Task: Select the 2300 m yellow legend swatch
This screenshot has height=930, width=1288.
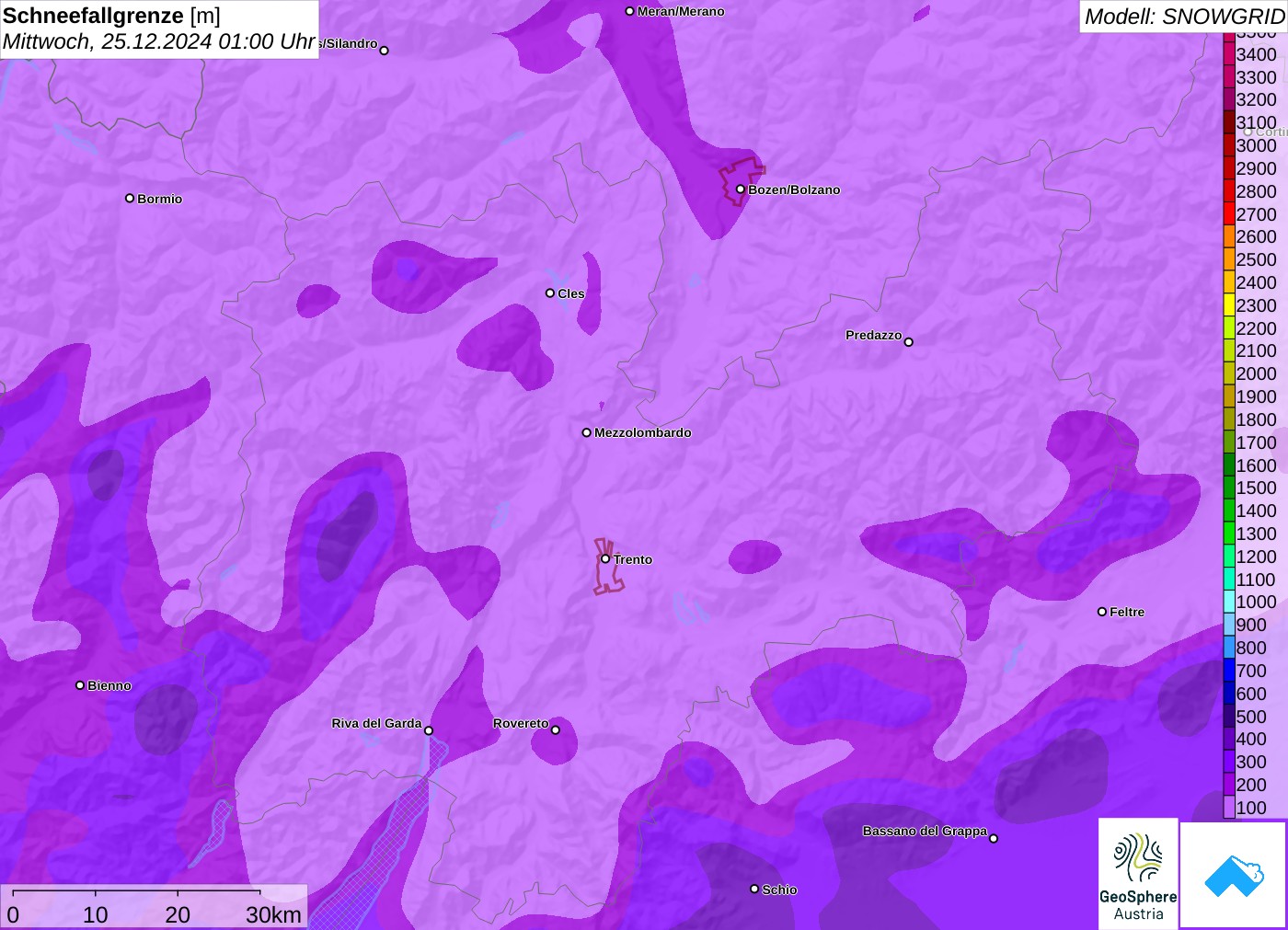Action: pos(1229,305)
